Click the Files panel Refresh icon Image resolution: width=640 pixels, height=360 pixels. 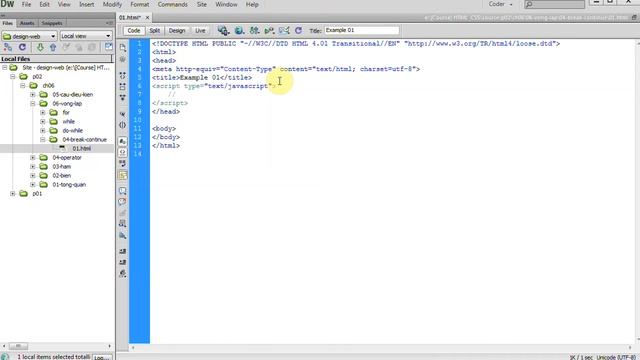22,47
